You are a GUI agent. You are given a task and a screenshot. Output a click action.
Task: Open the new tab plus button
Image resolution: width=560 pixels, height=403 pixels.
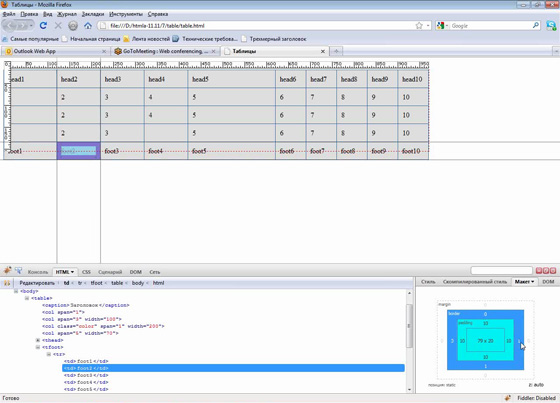click(x=336, y=51)
